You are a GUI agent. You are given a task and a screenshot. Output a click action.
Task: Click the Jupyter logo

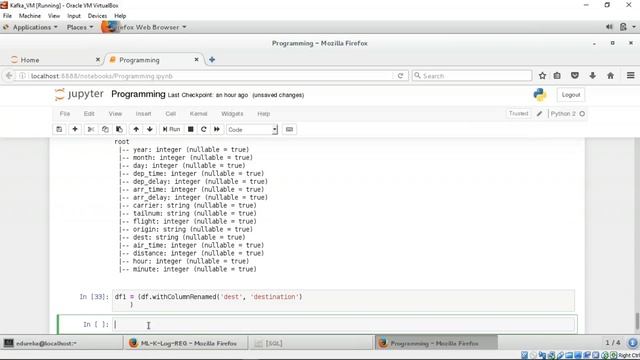pos(79,94)
